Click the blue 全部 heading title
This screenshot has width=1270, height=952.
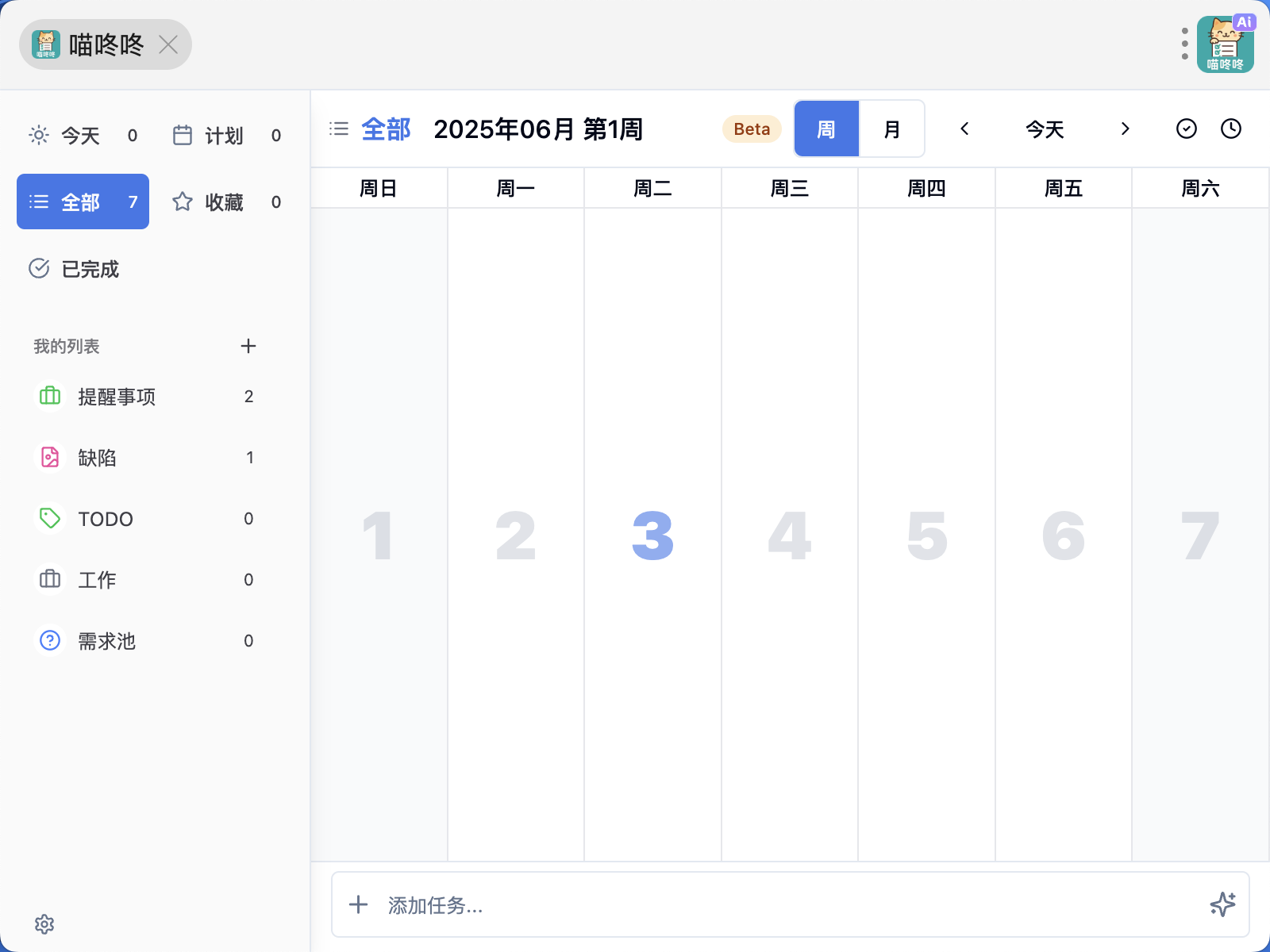(386, 129)
